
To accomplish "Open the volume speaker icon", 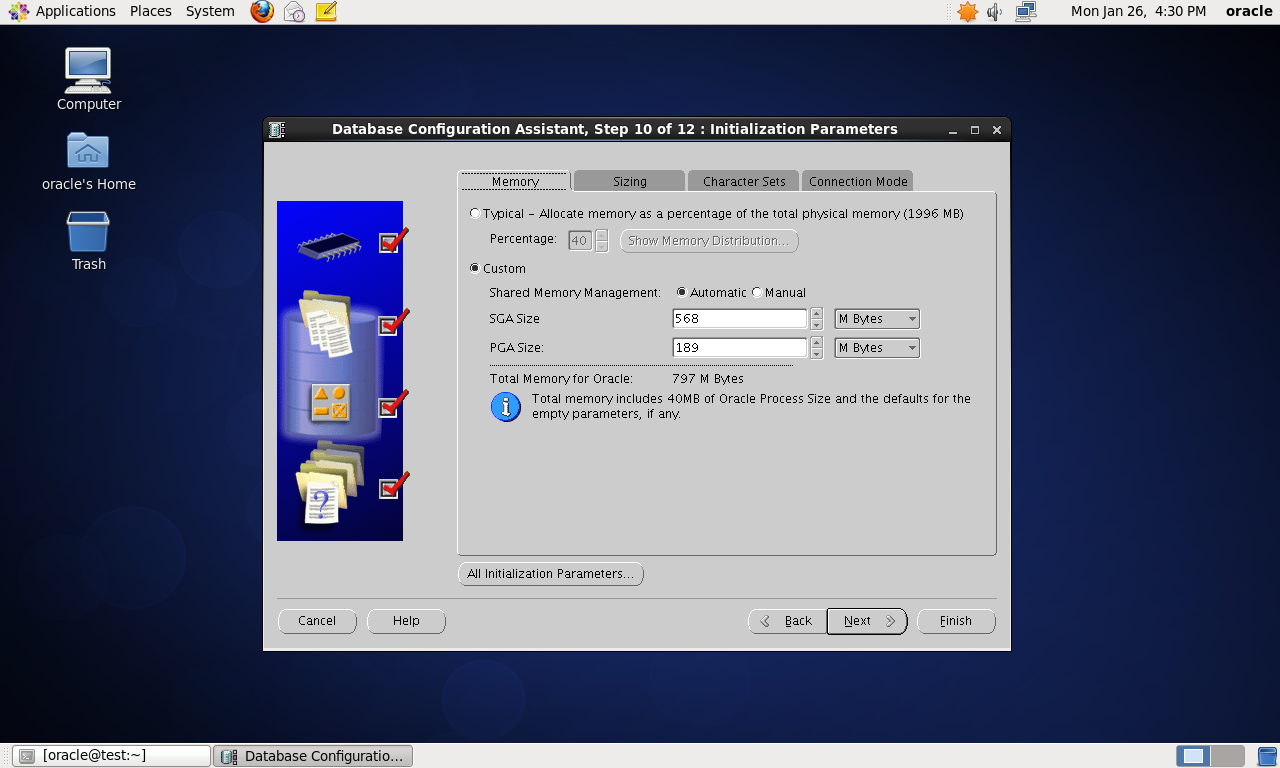I will point(995,12).
